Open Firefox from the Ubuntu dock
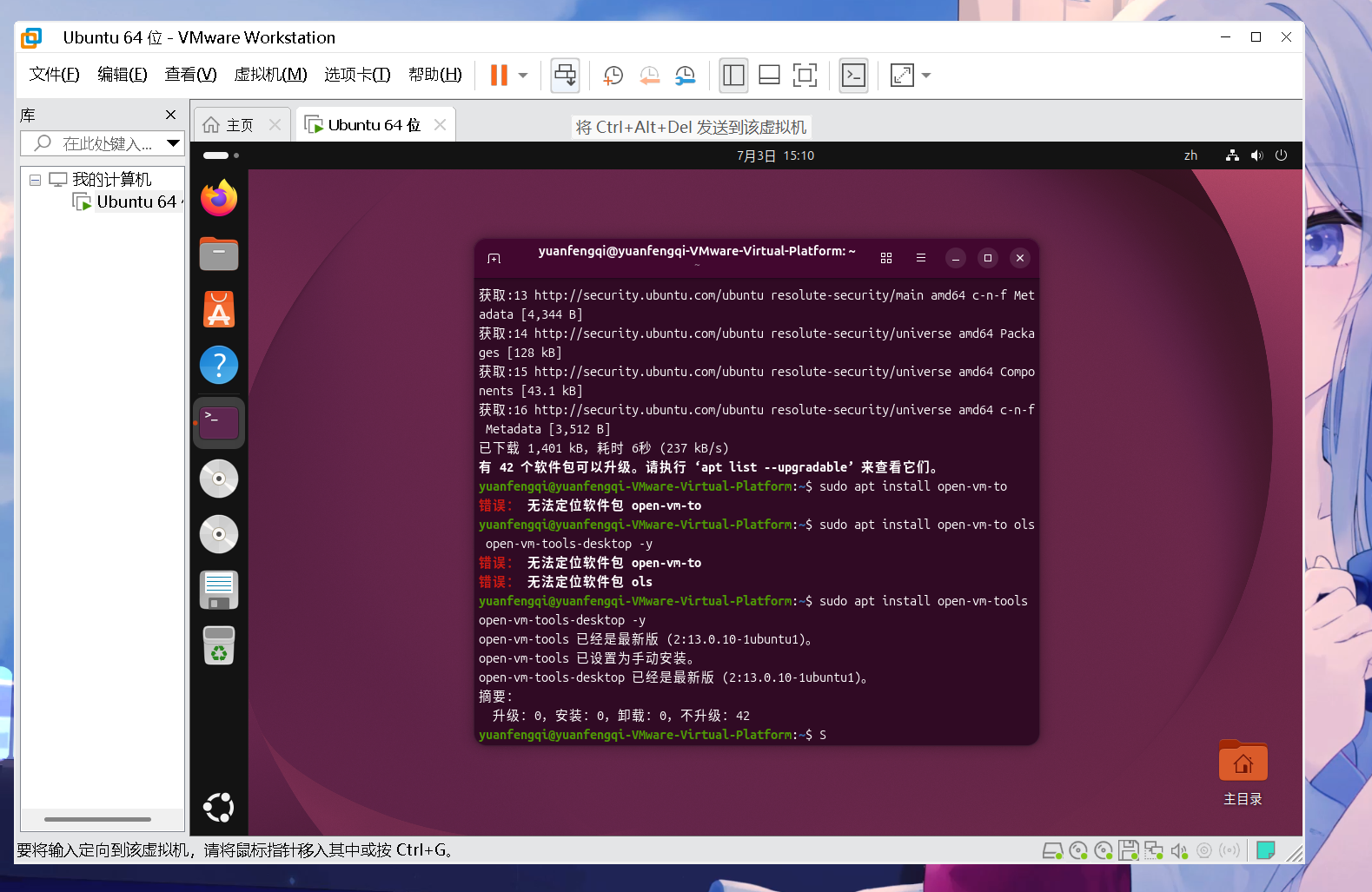The image size is (1372, 892). tap(219, 198)
